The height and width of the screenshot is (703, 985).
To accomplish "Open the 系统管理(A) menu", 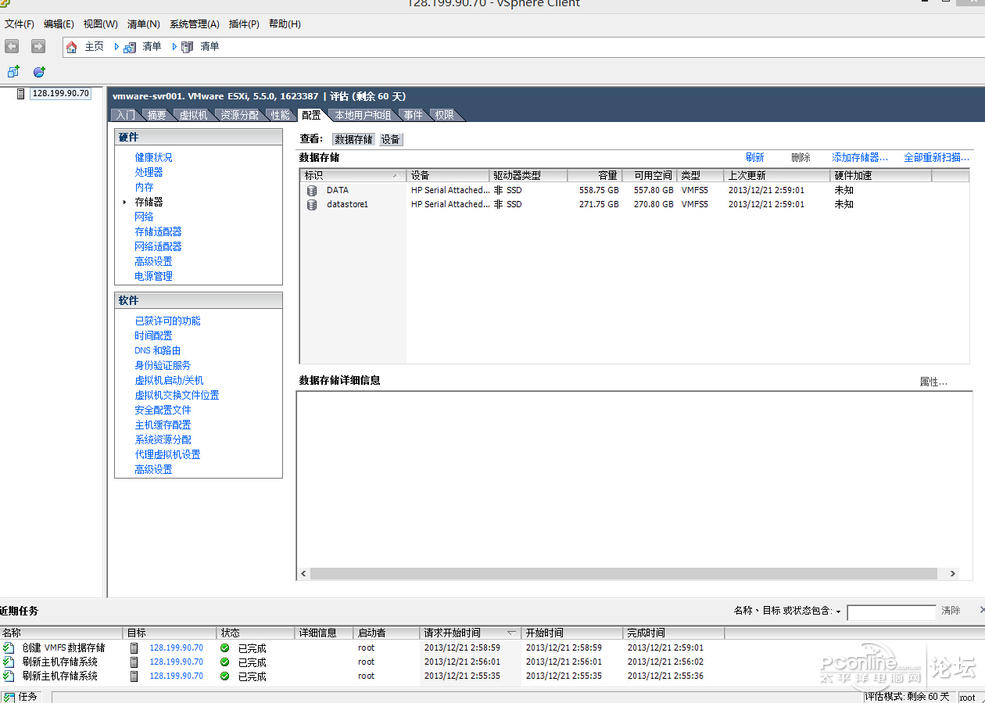I will 194,24.
